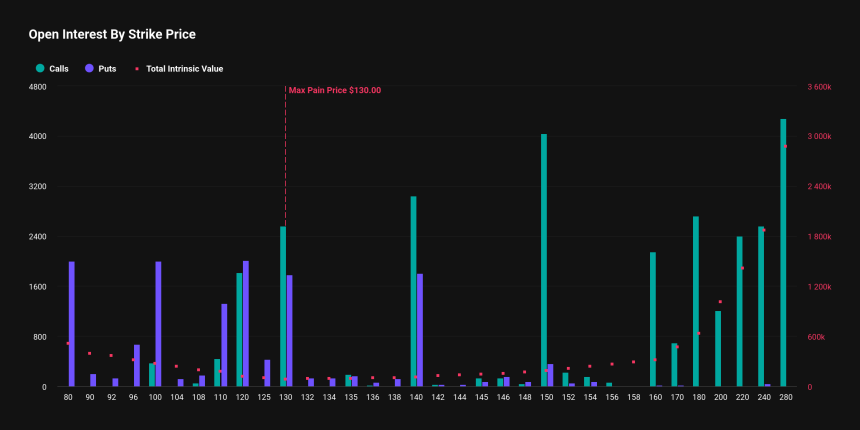This screenshot has height=430, width=860.
Task: Click the red intrinsic value dot above strike 280
Action: click(785, 146)
